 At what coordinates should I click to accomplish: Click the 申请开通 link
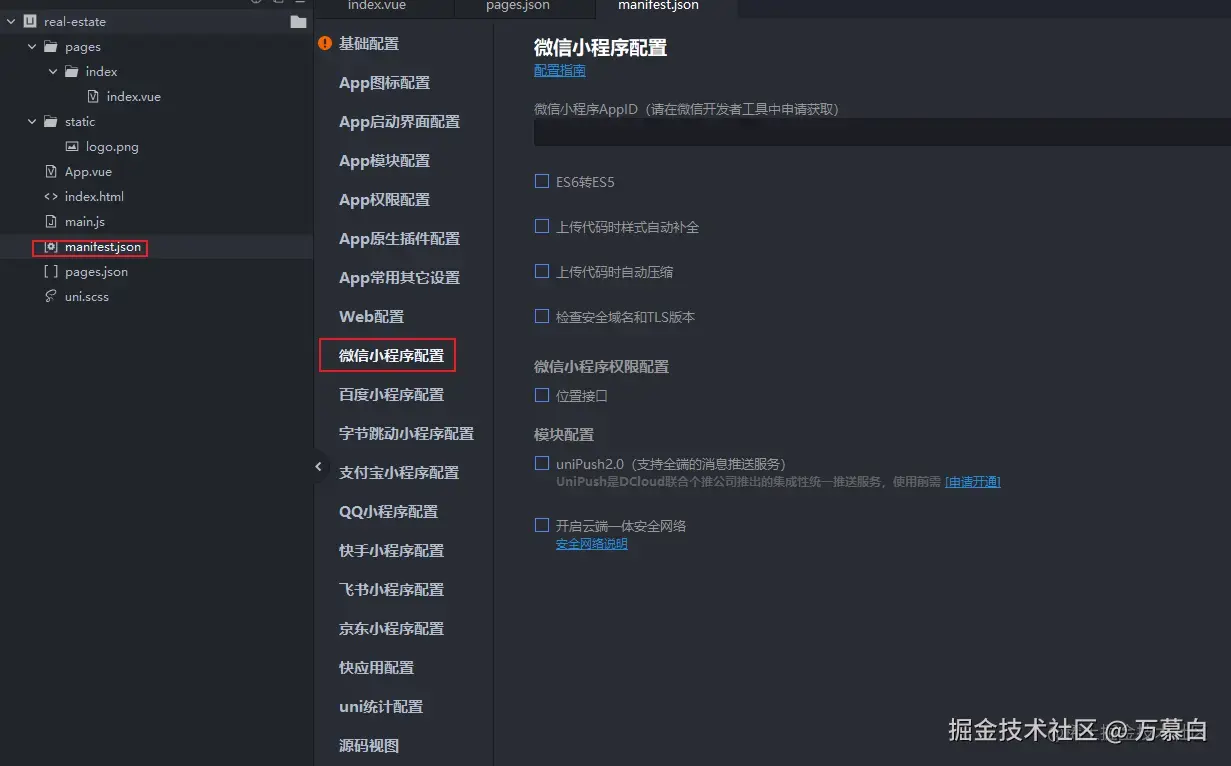coord(973,482)
